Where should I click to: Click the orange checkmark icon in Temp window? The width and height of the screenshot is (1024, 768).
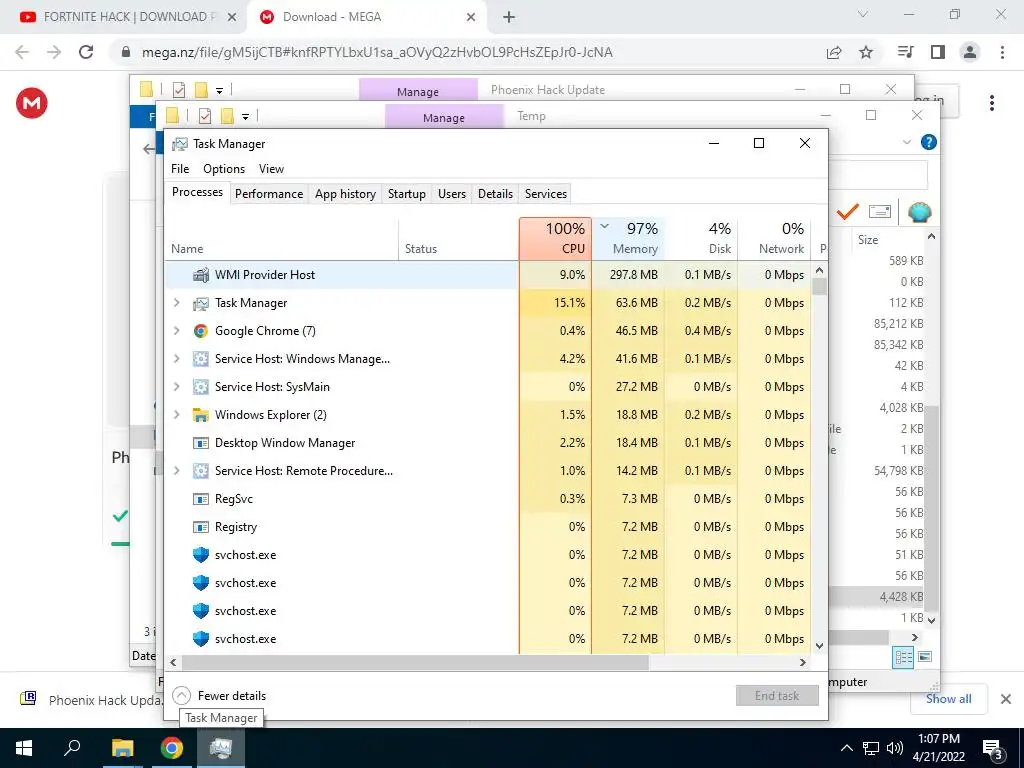coord(847,212)
